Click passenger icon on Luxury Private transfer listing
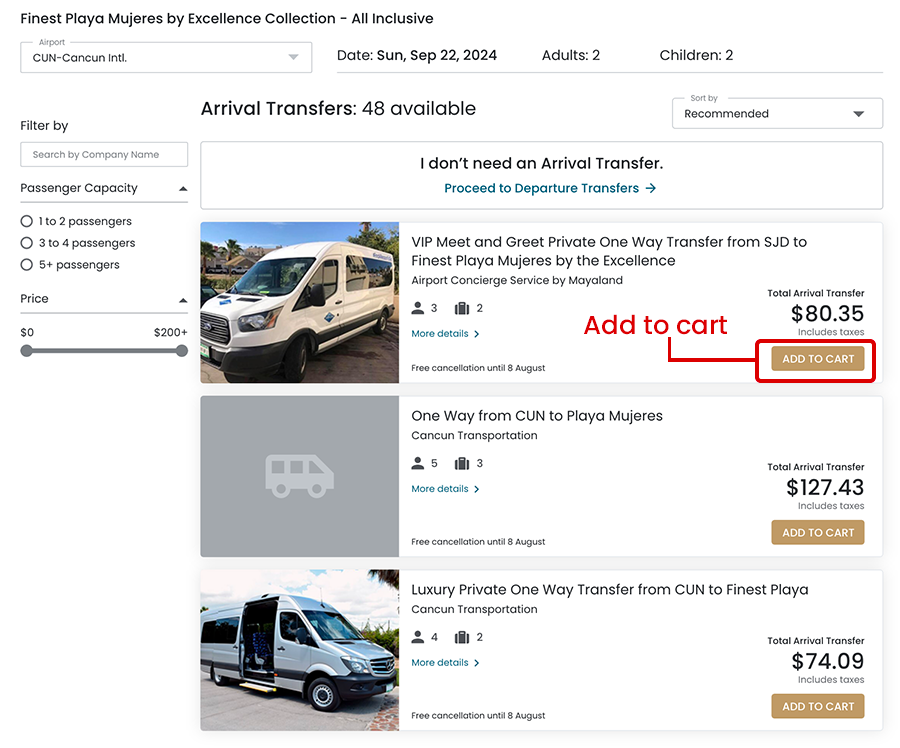 [x=418, y=637]
